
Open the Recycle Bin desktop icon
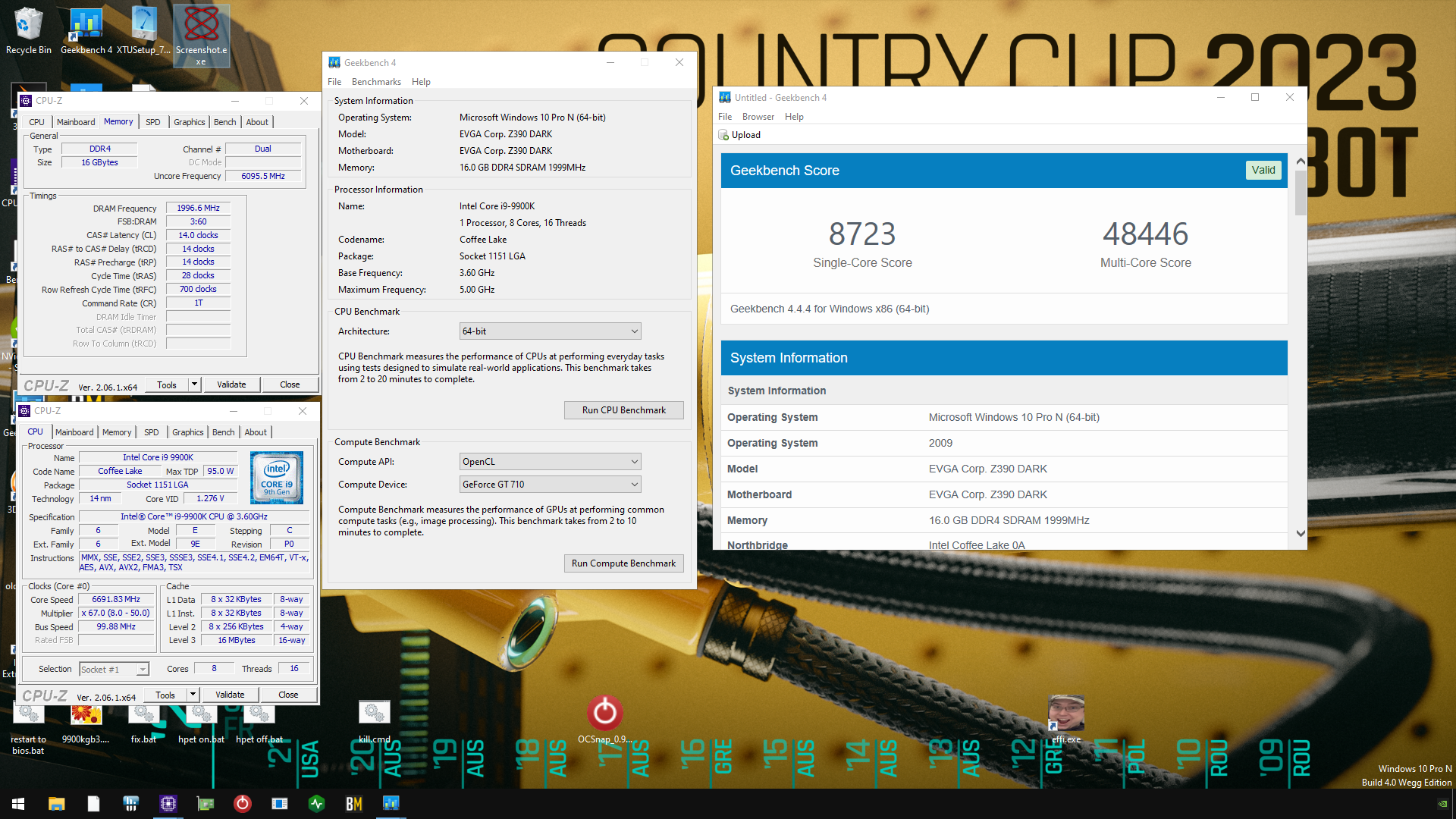(29, 32)
